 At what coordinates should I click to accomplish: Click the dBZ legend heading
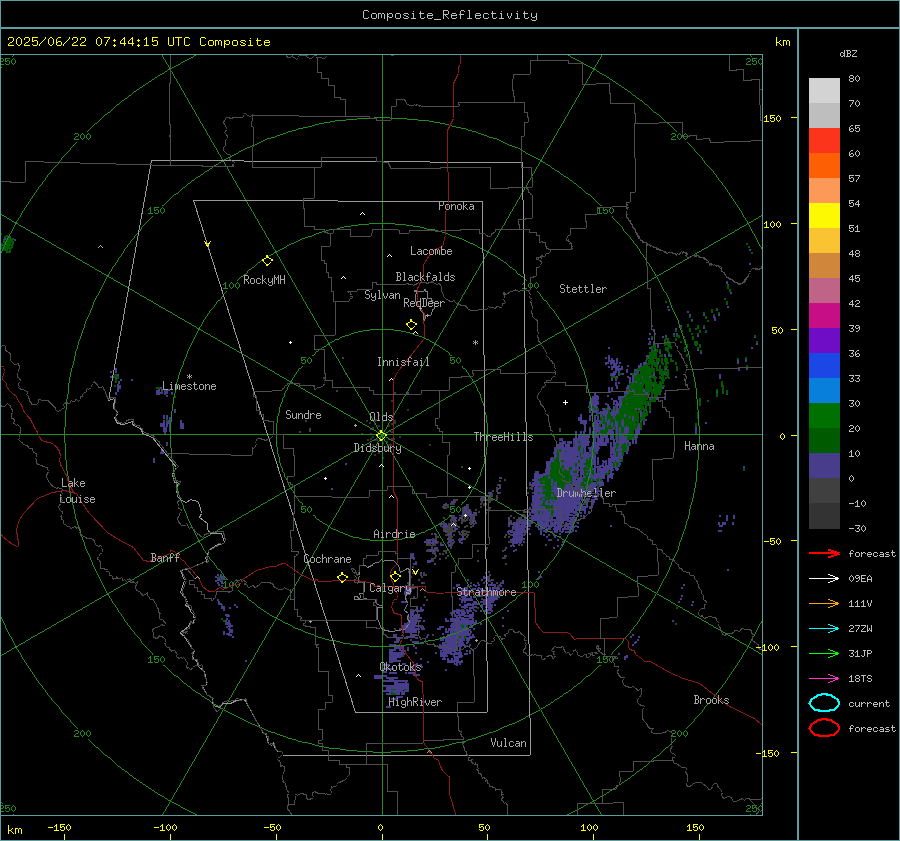[x=848, y=53]
